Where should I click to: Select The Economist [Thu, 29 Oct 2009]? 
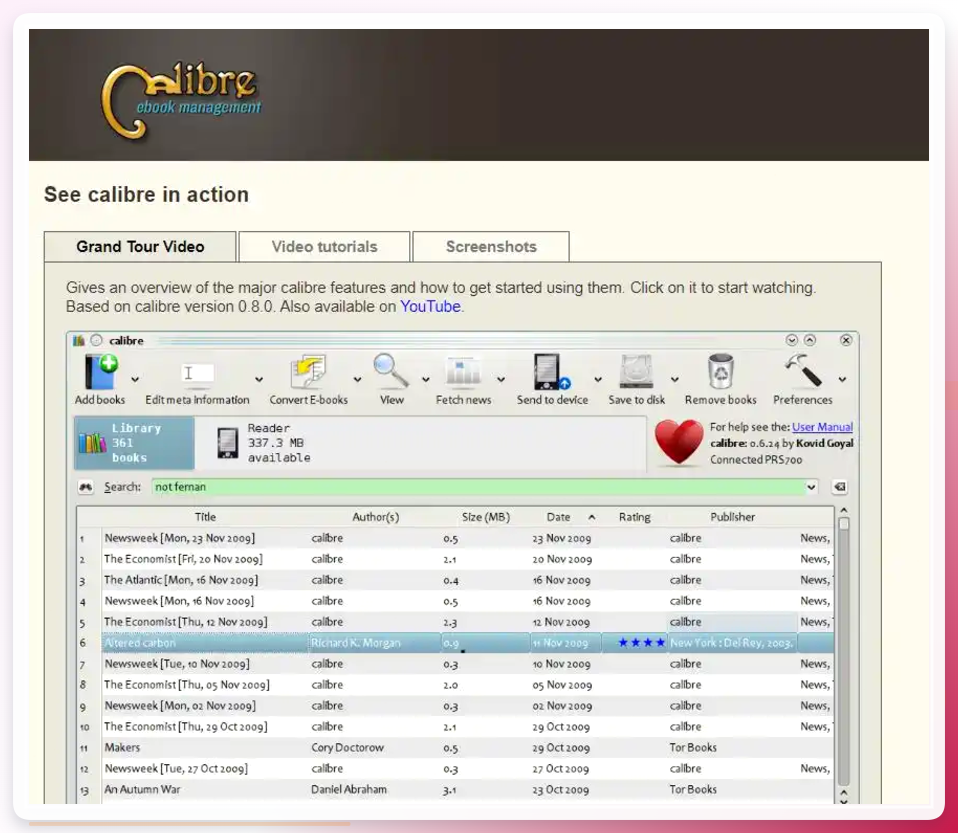click(455, 727)
